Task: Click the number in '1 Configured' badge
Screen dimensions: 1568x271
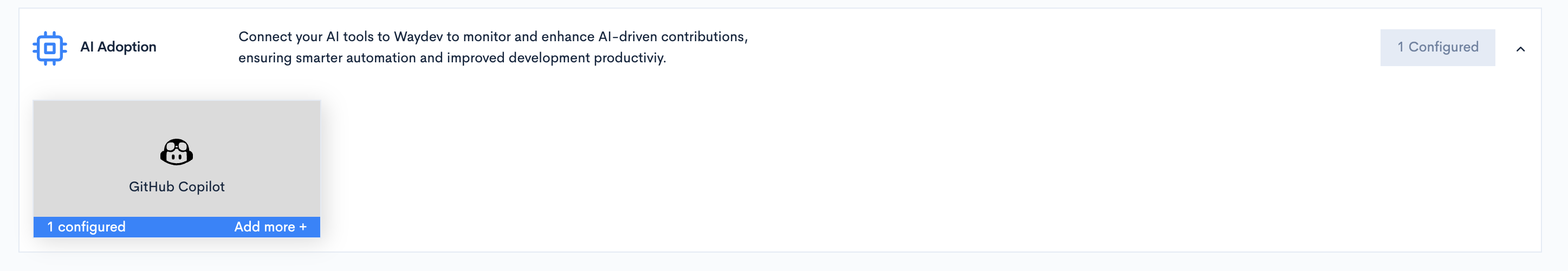Action: coord(1400,47)
